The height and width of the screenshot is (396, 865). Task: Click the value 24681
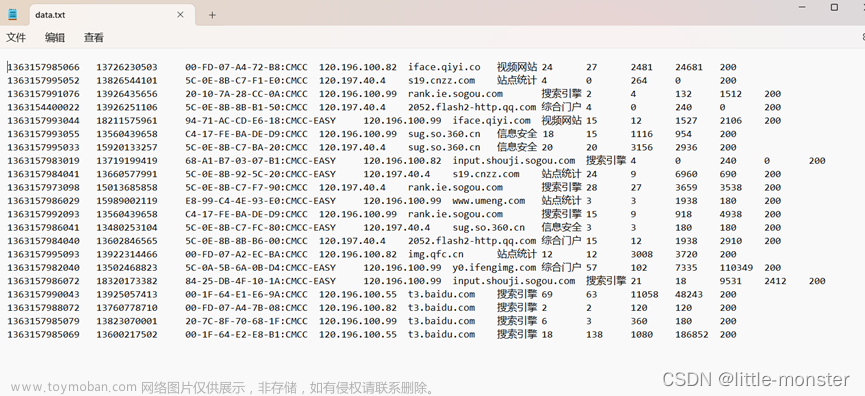point(689,67)
